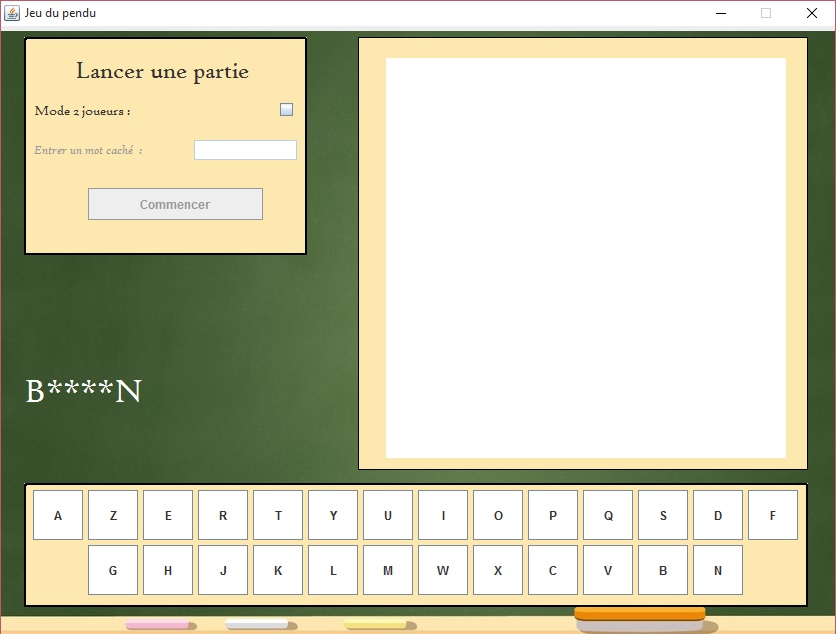Guess the letter A
The height and width of the screenshot is (634, 836).
point(58,515)
